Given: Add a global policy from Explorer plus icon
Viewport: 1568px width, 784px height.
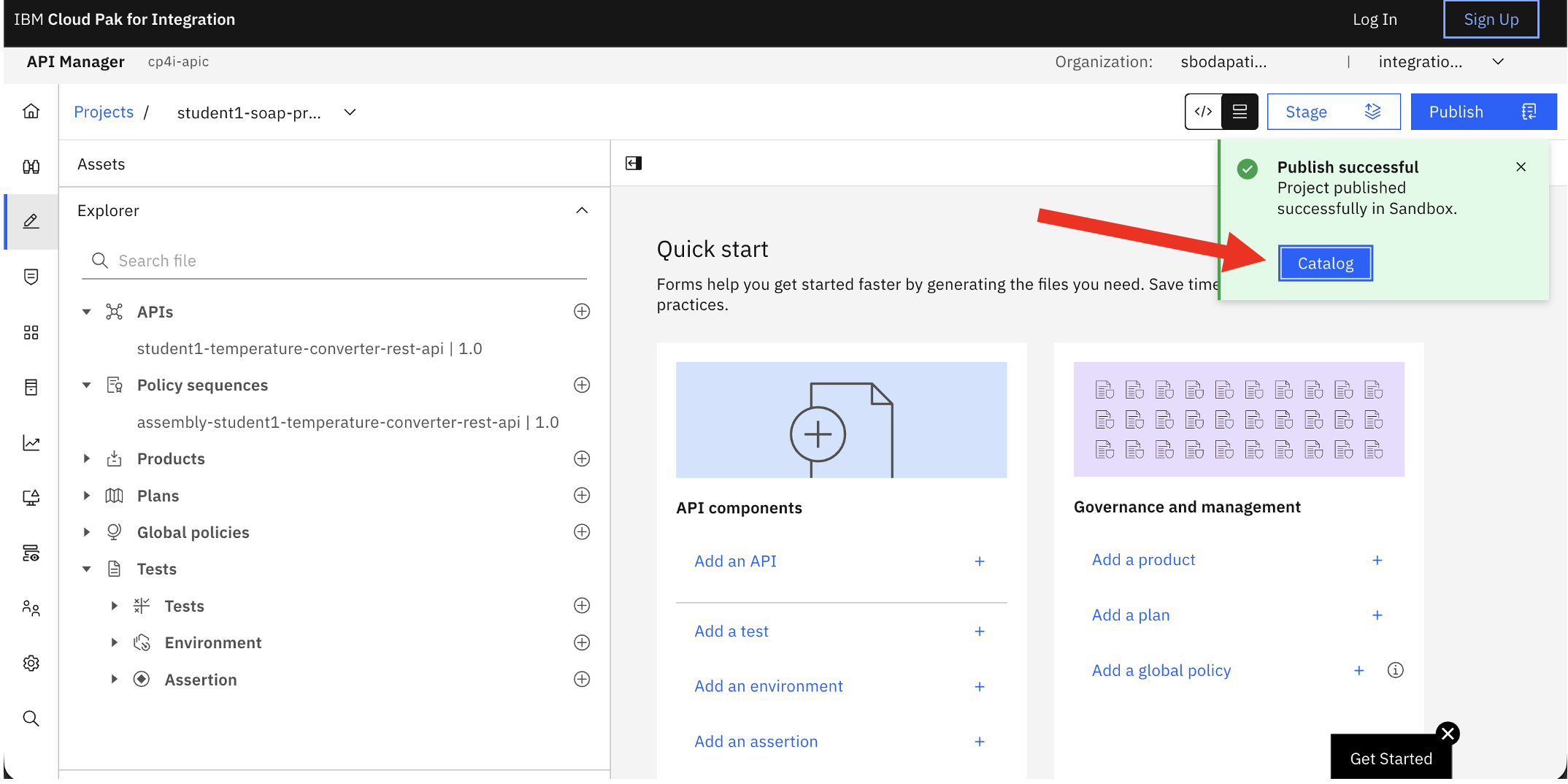Looking at the screenshot, I should click(582, 532).
